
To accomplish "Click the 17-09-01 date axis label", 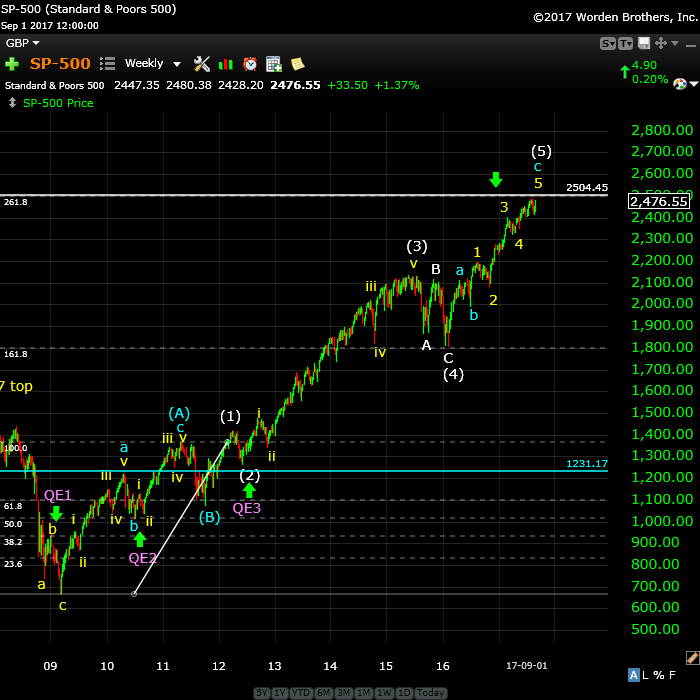I will pos(526,666).
